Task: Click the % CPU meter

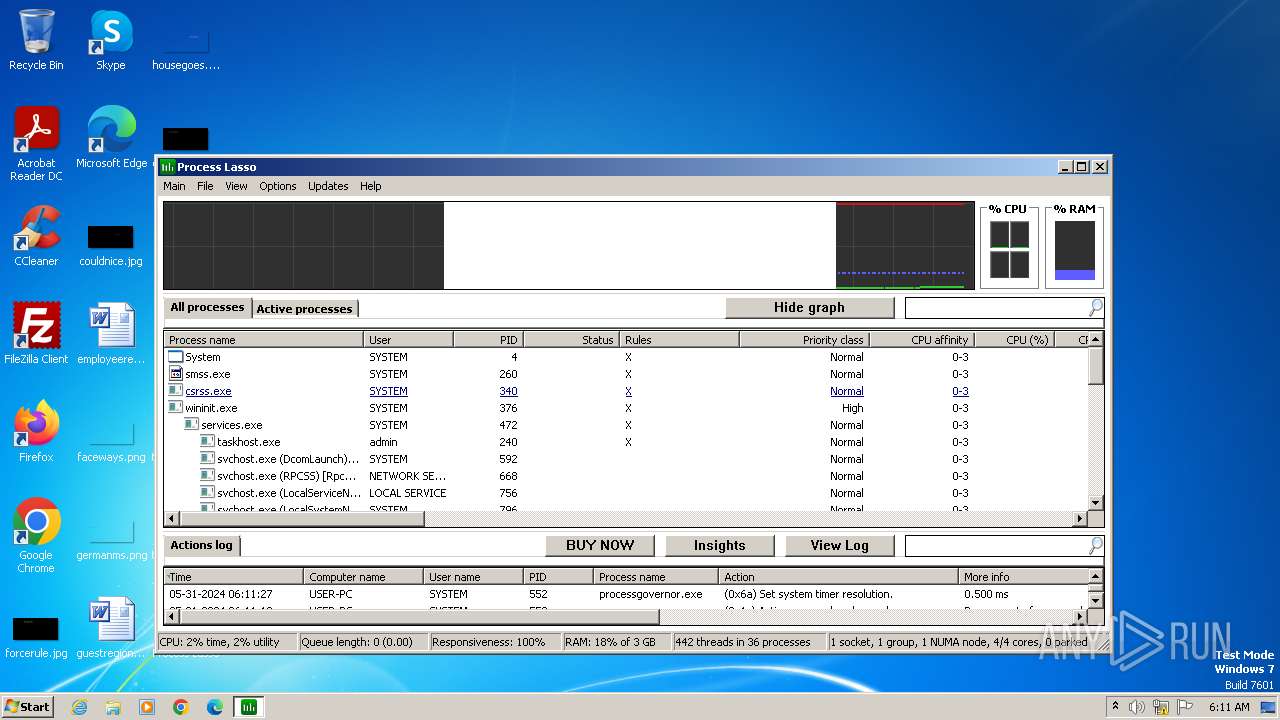Action: 1008,246
